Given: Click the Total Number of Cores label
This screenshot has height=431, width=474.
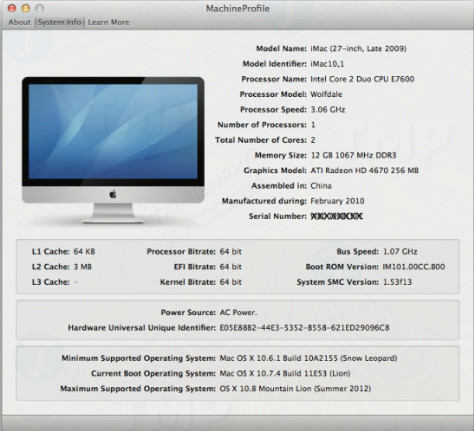Looking at the screenshot, I should click(261, 140).
